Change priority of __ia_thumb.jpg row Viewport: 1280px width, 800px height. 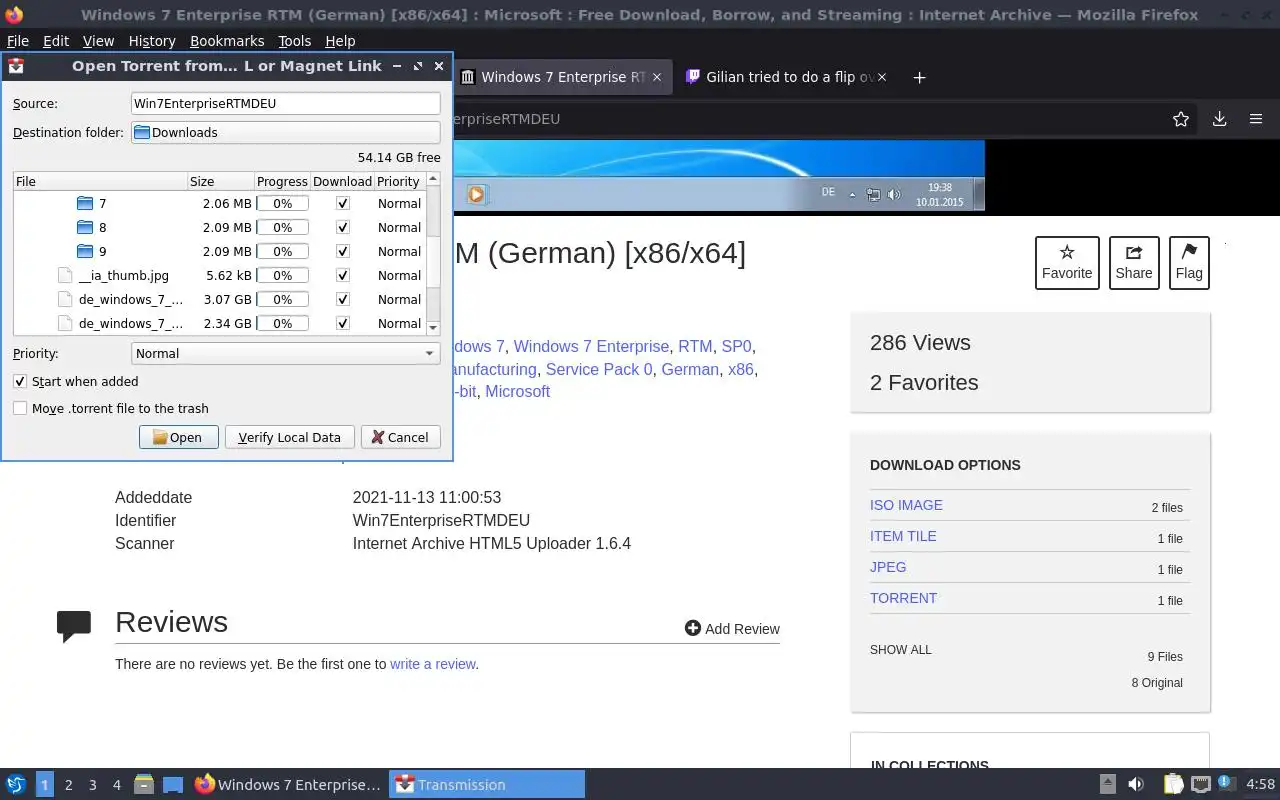399,275
